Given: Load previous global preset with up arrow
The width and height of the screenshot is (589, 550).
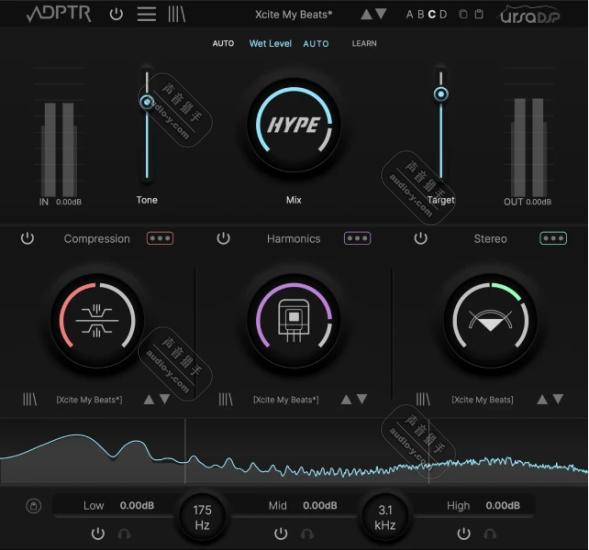Looking at the screenshot, I should point(366,14).
